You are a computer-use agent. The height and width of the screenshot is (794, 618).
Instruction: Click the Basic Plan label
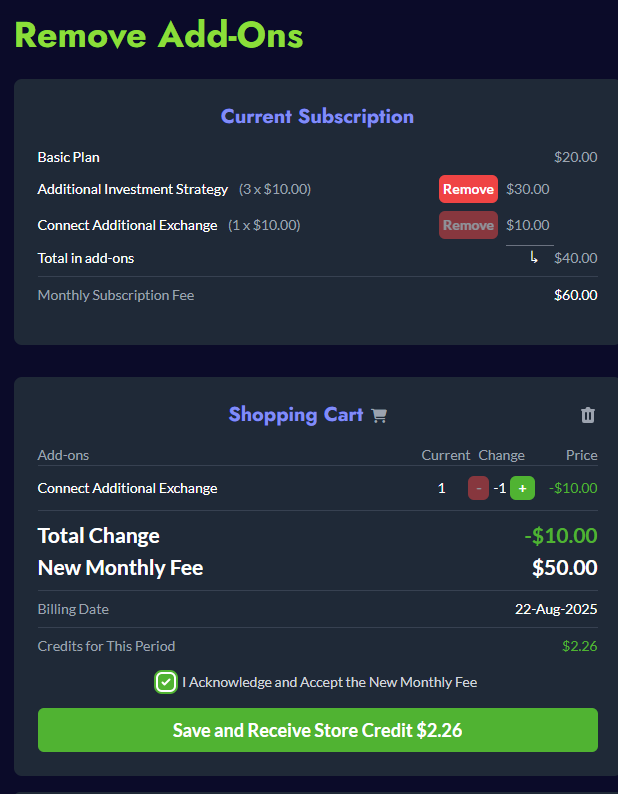[x=68, y=157]
